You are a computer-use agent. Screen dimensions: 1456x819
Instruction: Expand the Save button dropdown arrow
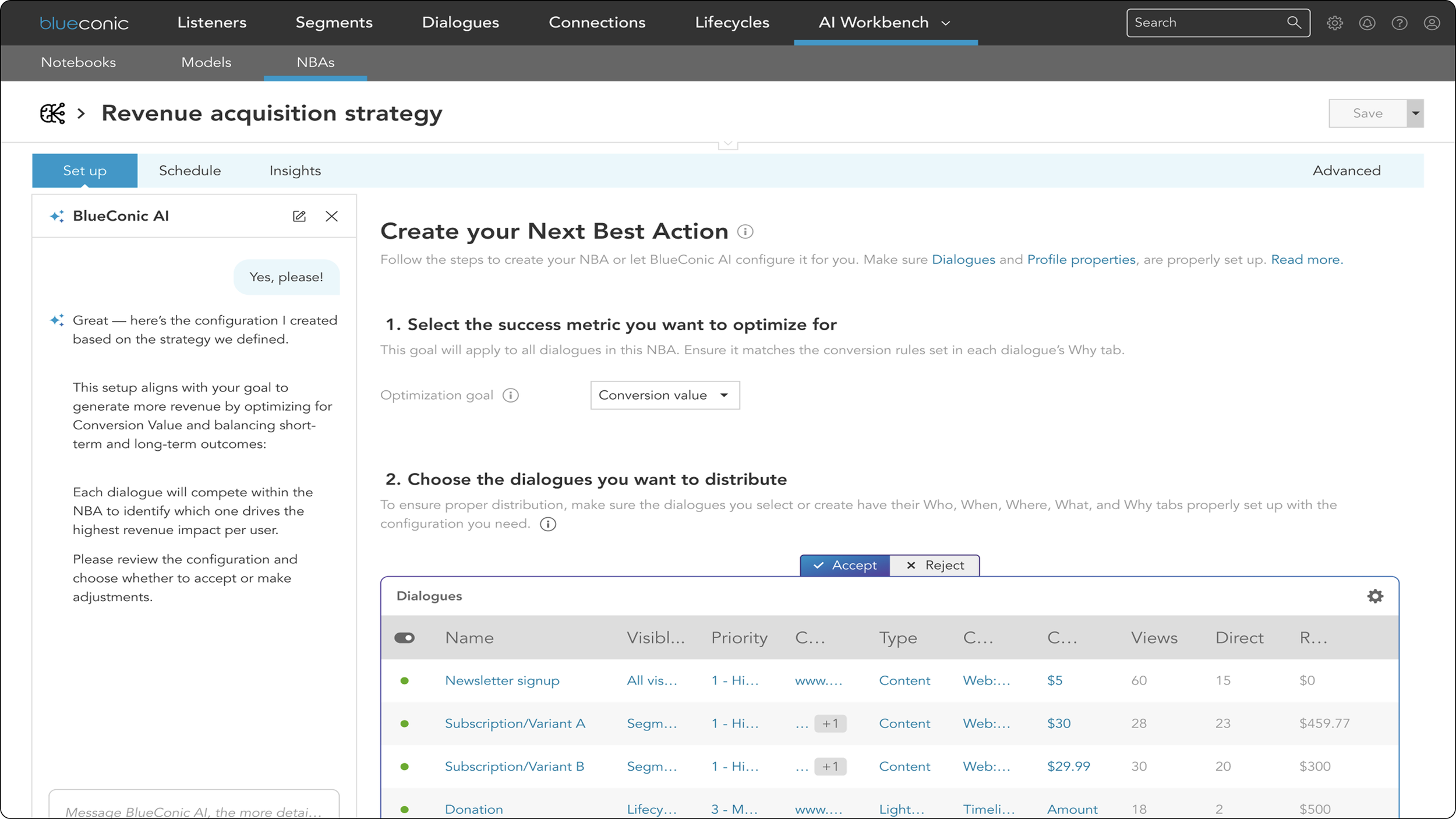point(1415,113)
